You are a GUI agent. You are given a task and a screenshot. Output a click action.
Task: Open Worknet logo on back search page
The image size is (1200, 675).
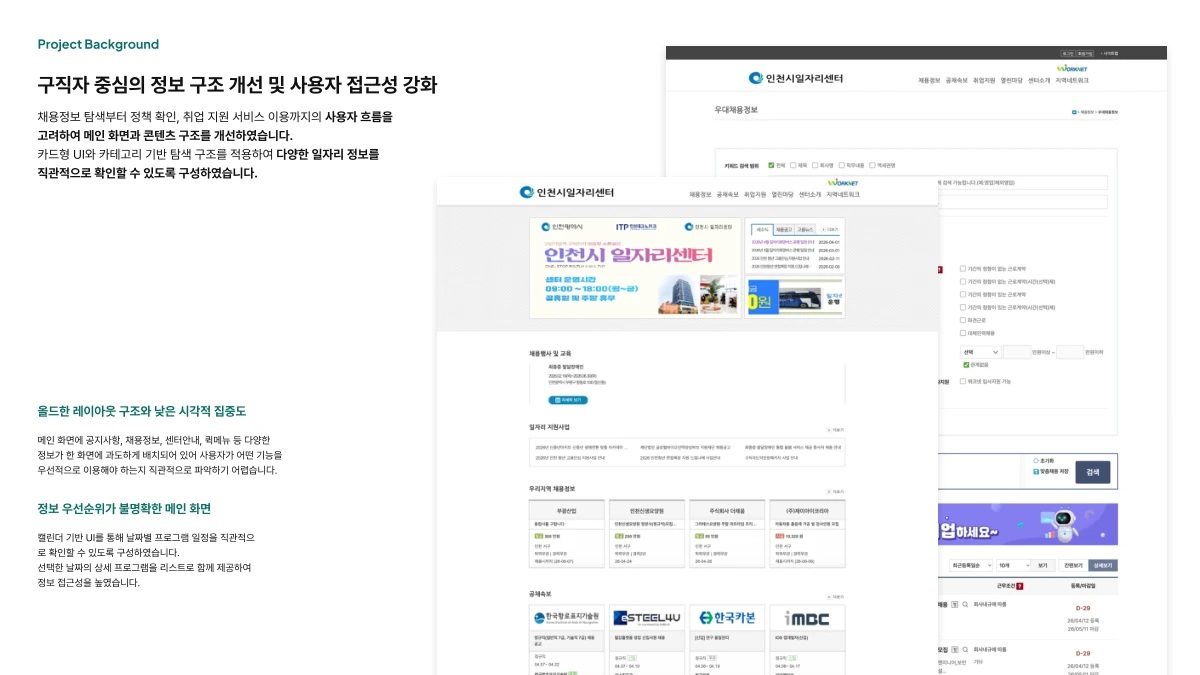click(1072, 68)
